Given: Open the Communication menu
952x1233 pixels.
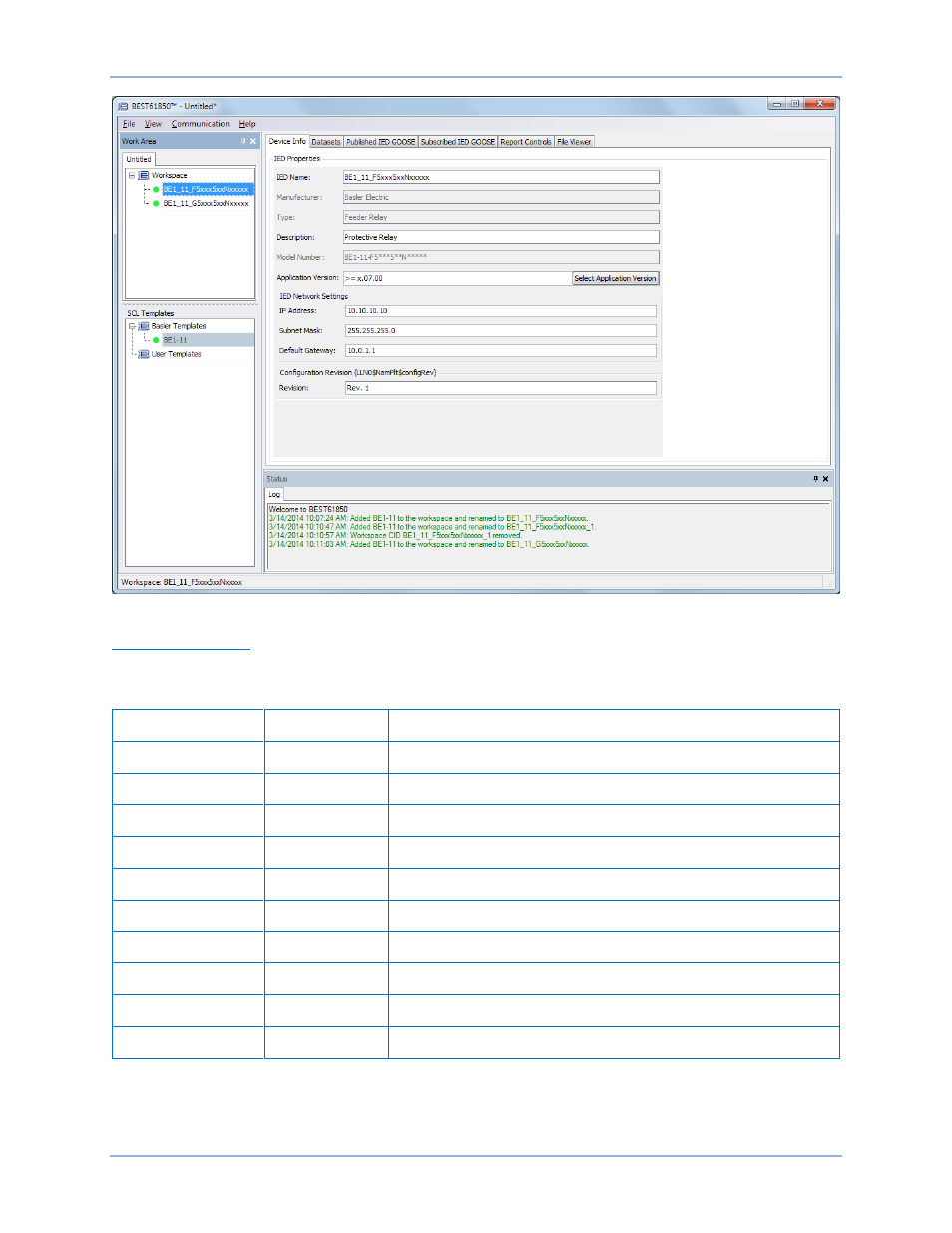Looking at the screenshot, I should 201,124.
